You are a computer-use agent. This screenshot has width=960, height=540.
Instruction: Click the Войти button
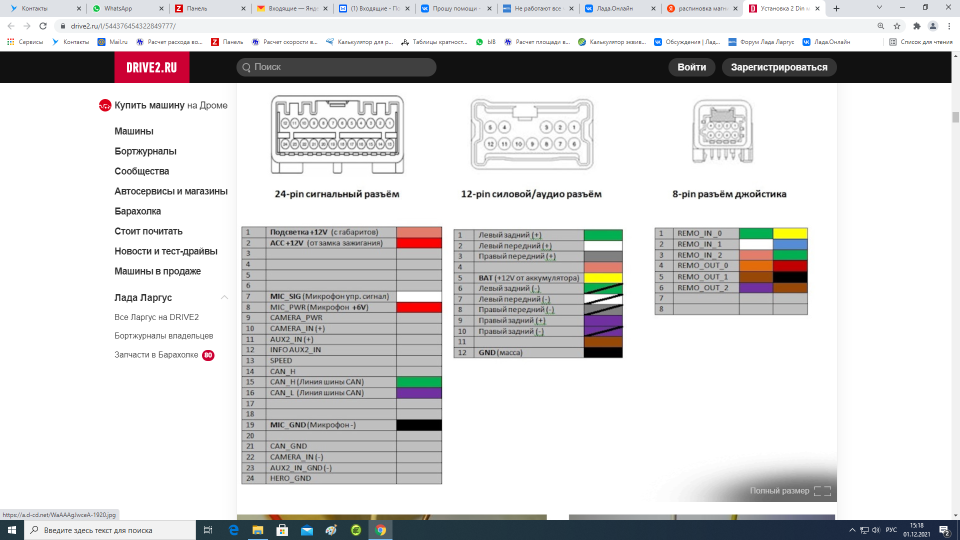[x=691, y=67]
